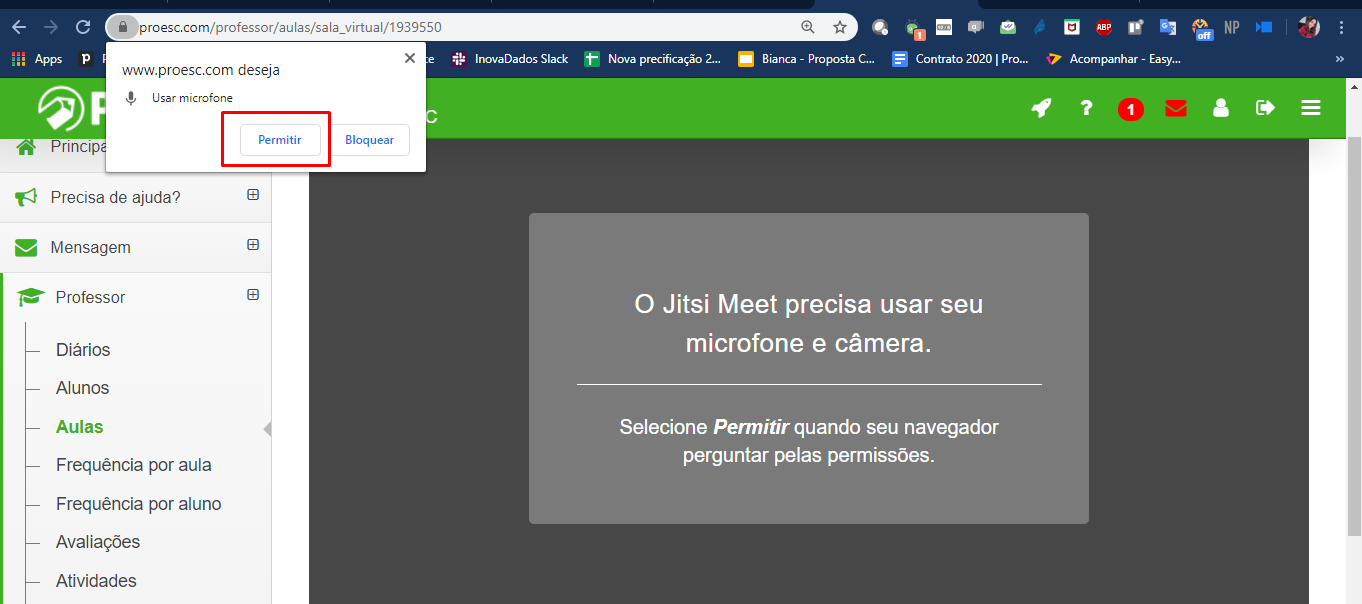The width and height of the screenshot is (1362, 604).
Task: Click the Proesc logo
Action: 72,108
